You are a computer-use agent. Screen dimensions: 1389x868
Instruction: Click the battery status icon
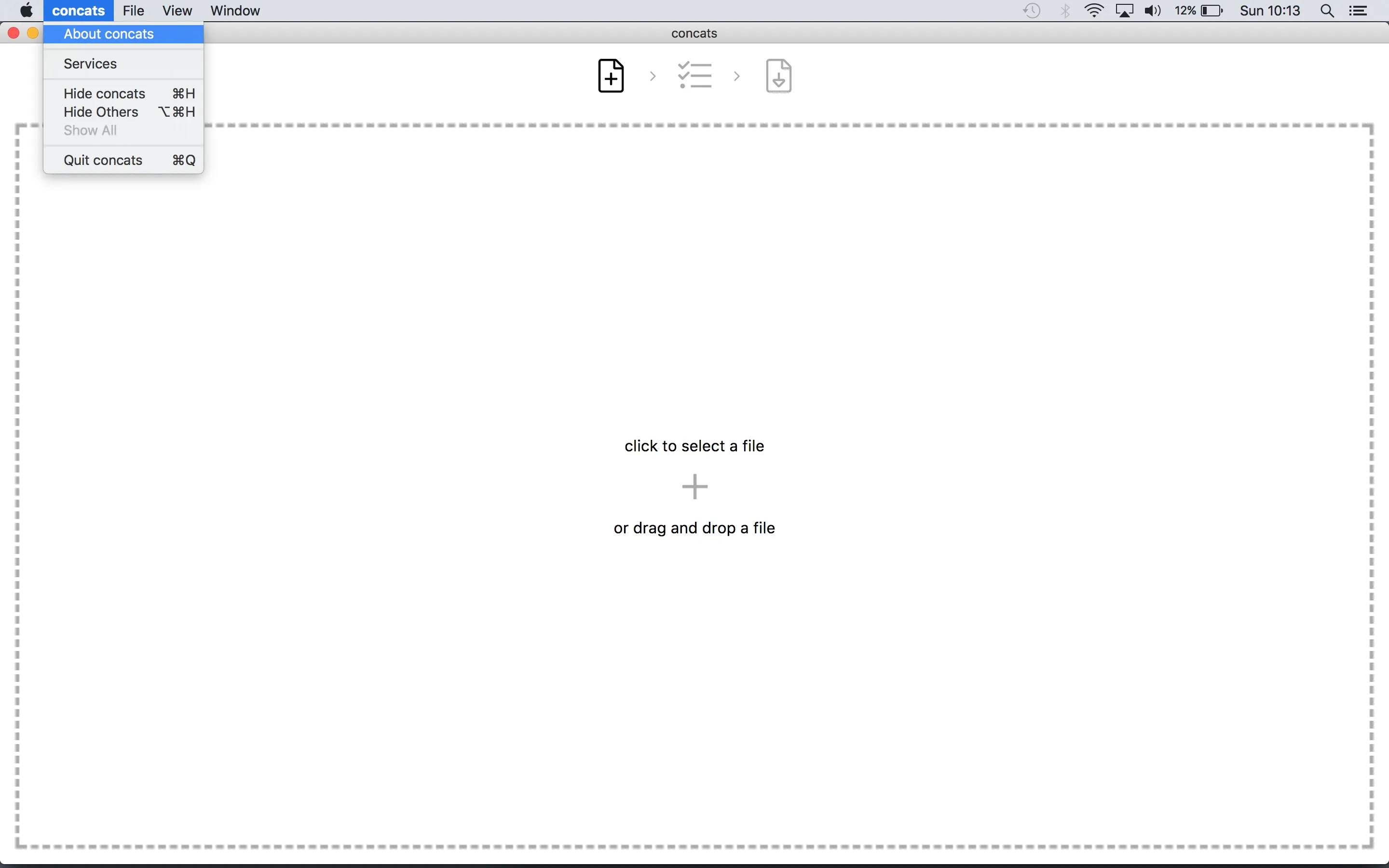point(1211,11)
